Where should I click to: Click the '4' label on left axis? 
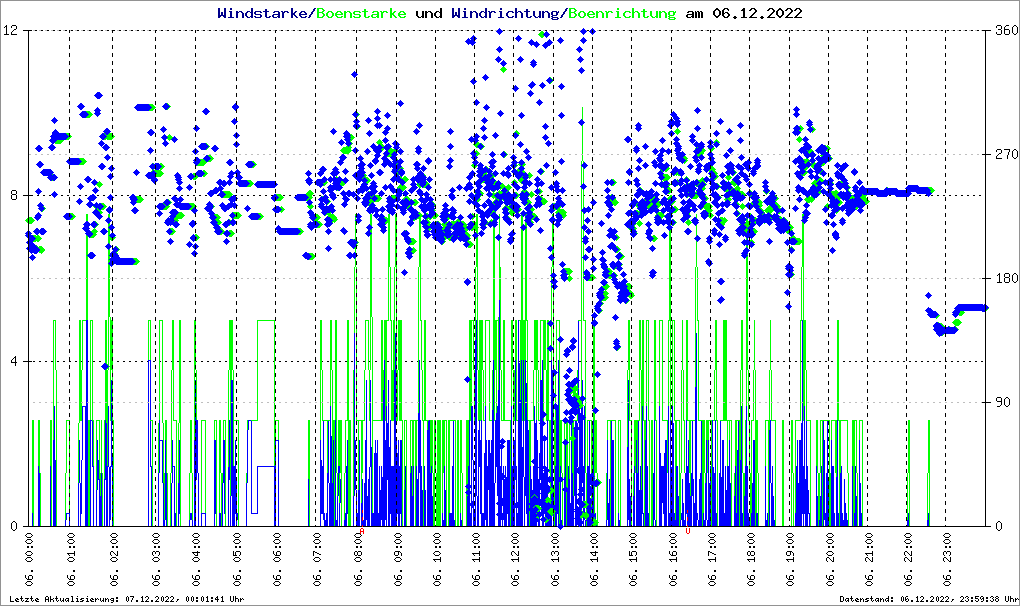click(x=16, y=361)
